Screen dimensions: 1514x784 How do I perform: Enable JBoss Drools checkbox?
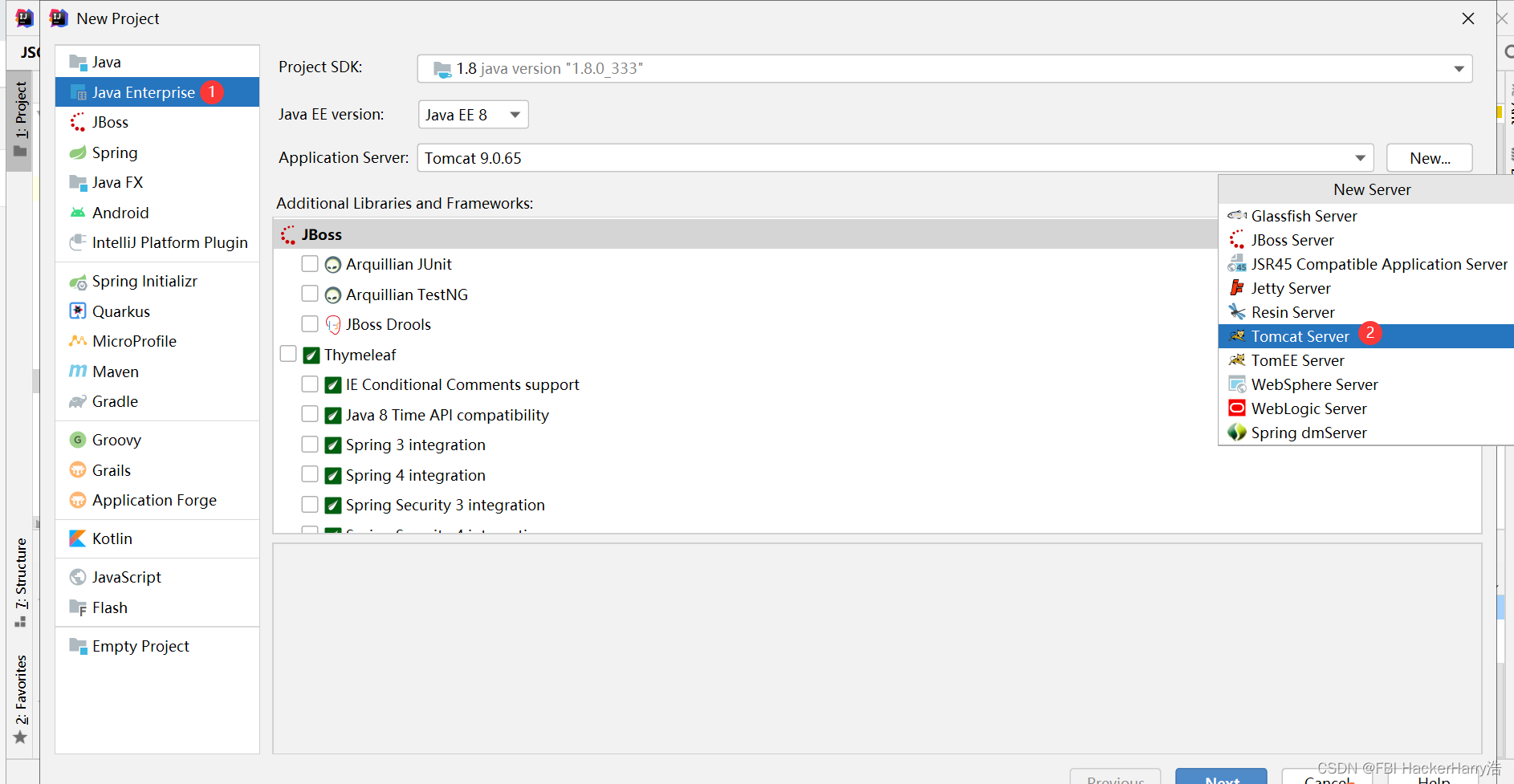310,323
